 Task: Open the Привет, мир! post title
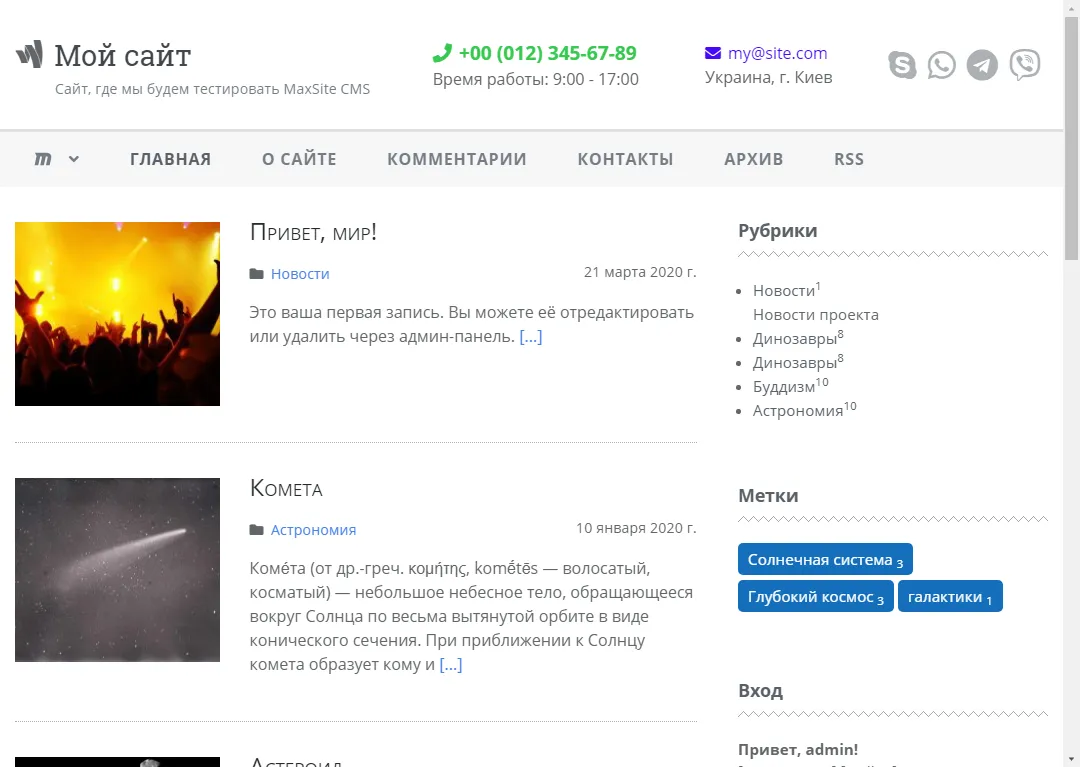tap(313, 232)
